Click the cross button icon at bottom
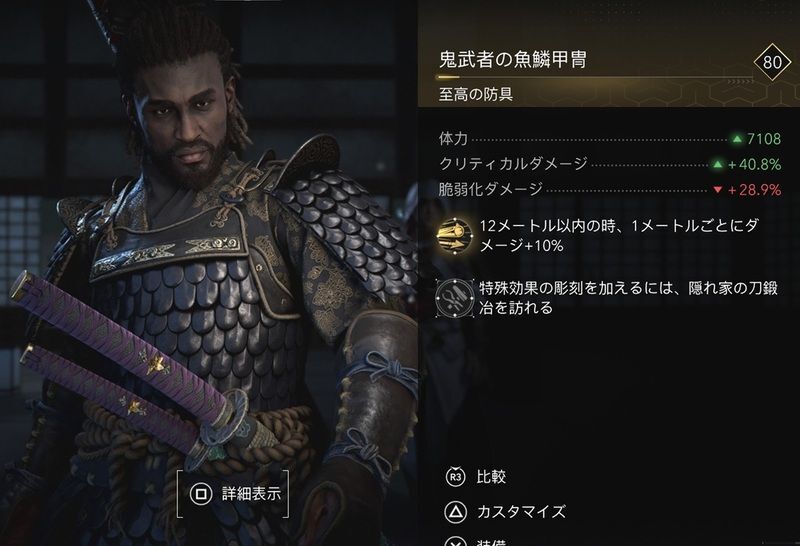800x546 pixels. click(455, 541)
